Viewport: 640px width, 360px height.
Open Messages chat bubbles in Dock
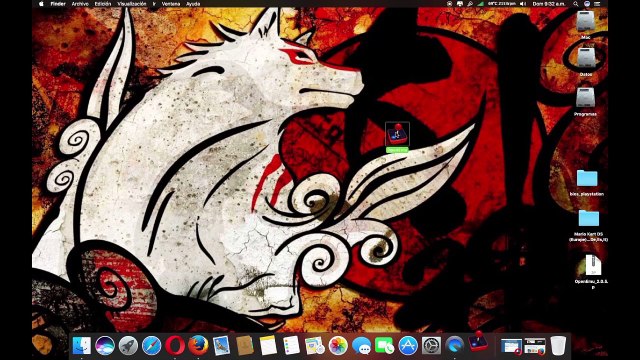pos(361,346)
